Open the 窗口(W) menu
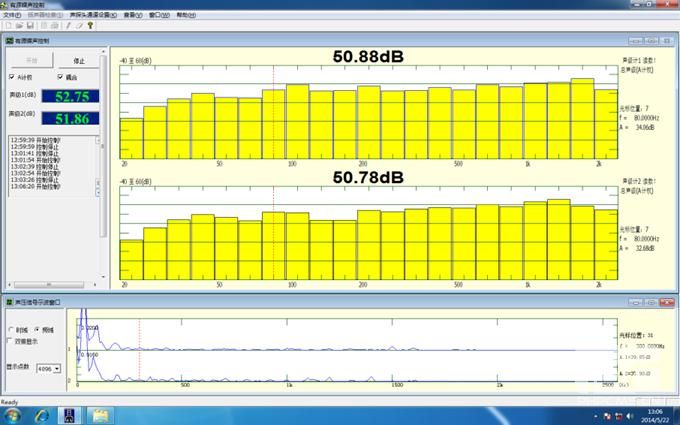 [x=159, y=15]
